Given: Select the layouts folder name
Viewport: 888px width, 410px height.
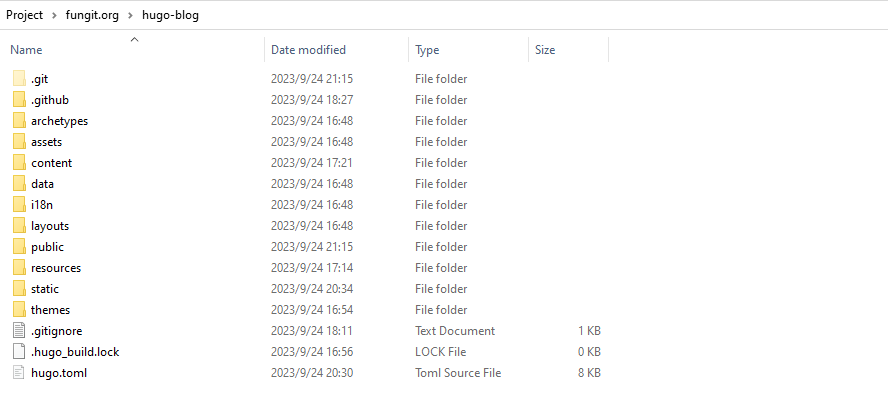Looking at the screenshot, I should [x=50, y=225].
